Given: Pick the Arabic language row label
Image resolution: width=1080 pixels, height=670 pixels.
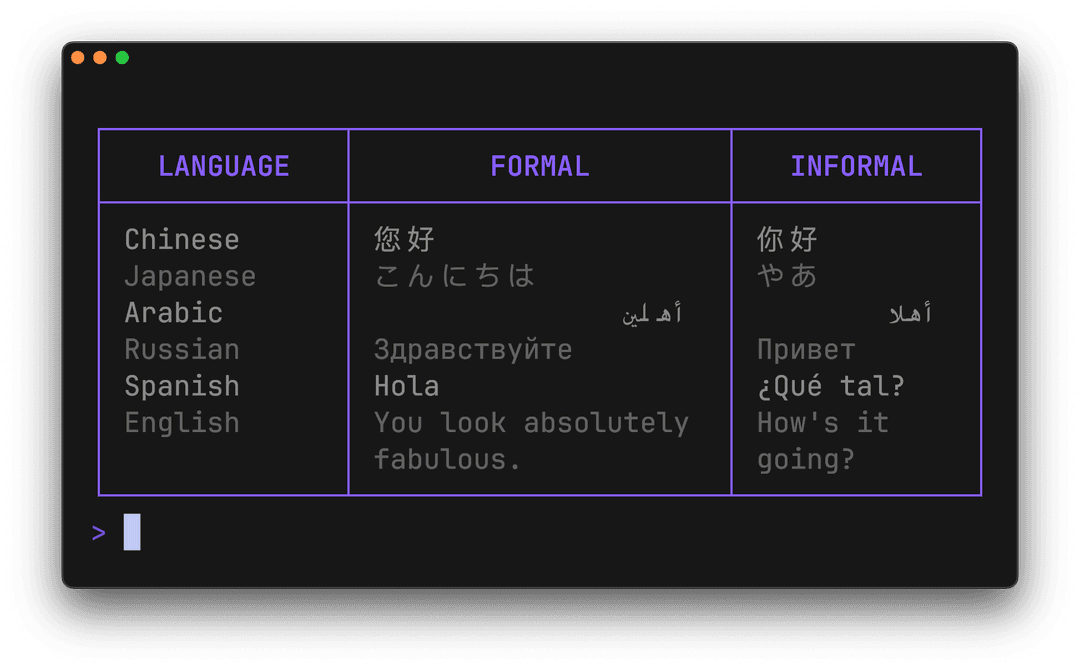Looking at the screenshot, I should pyautogui.click(x=174, y=313).
